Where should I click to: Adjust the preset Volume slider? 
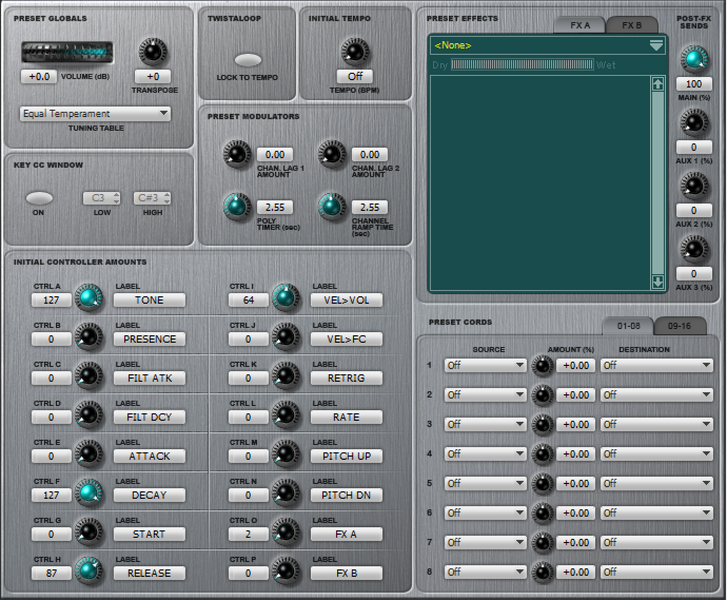67,52
